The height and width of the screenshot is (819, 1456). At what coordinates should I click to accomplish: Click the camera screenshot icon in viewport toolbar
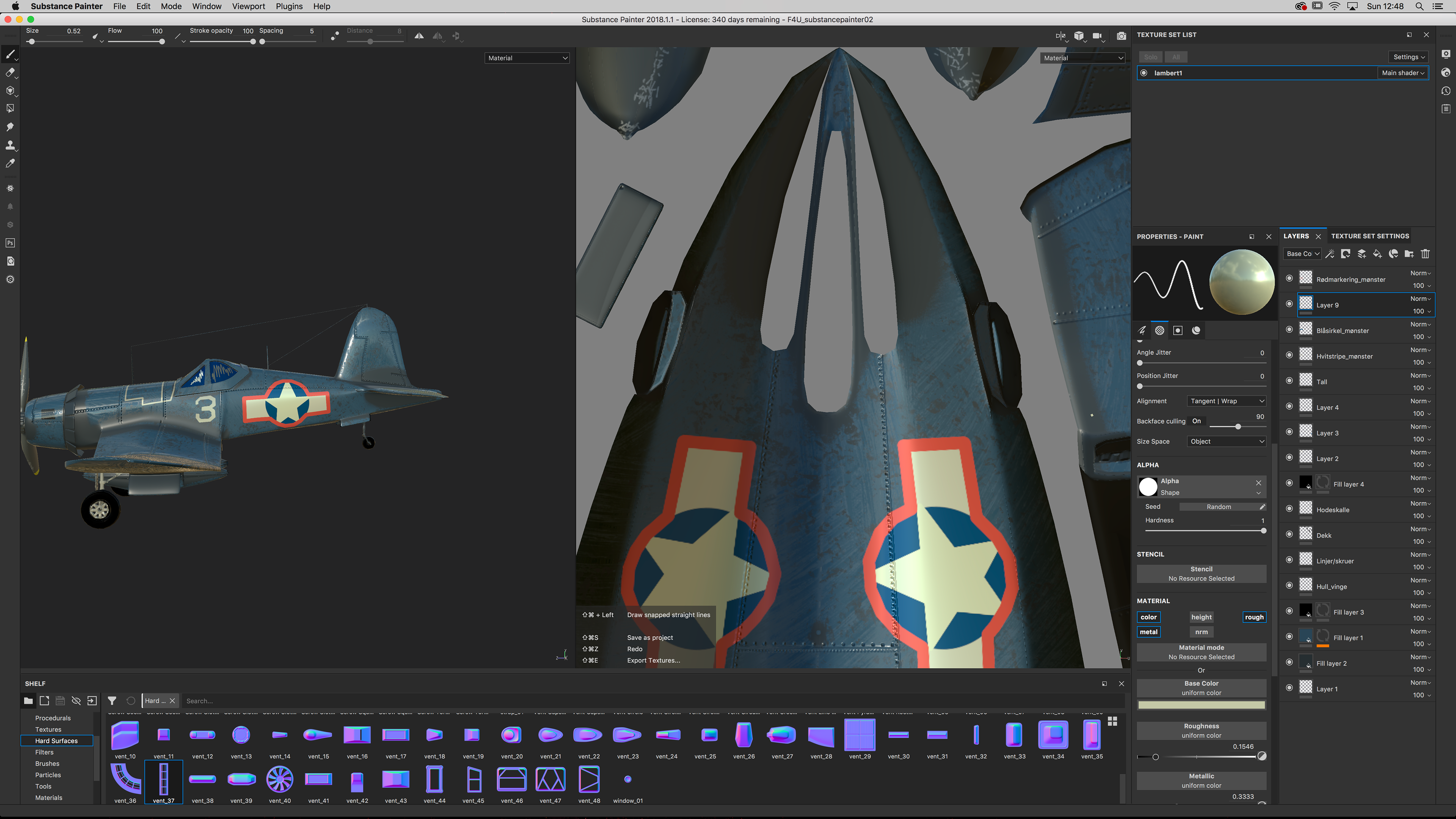point(1122,36)
